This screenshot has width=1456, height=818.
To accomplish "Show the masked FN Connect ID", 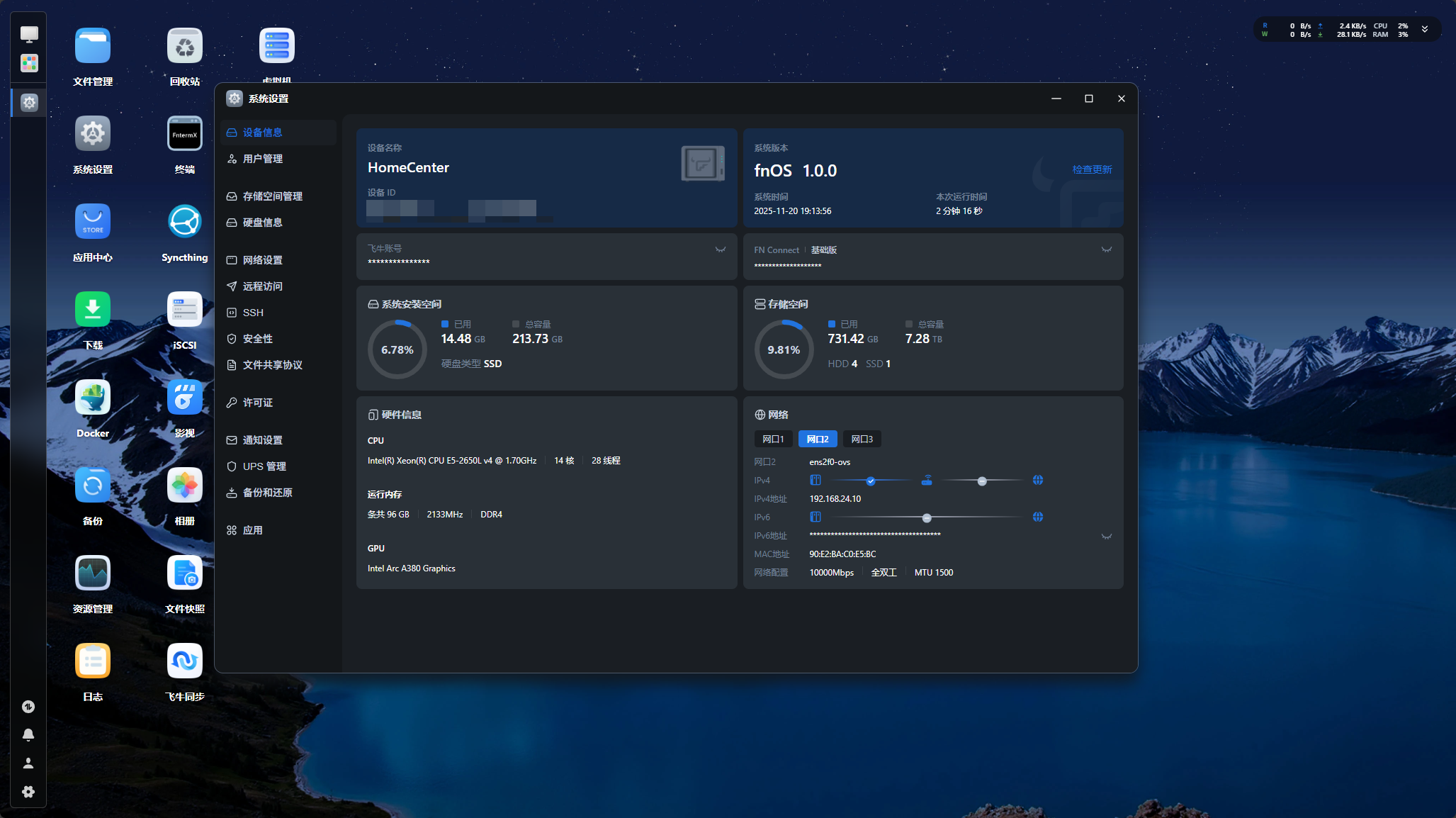I will coord(1106,250).
